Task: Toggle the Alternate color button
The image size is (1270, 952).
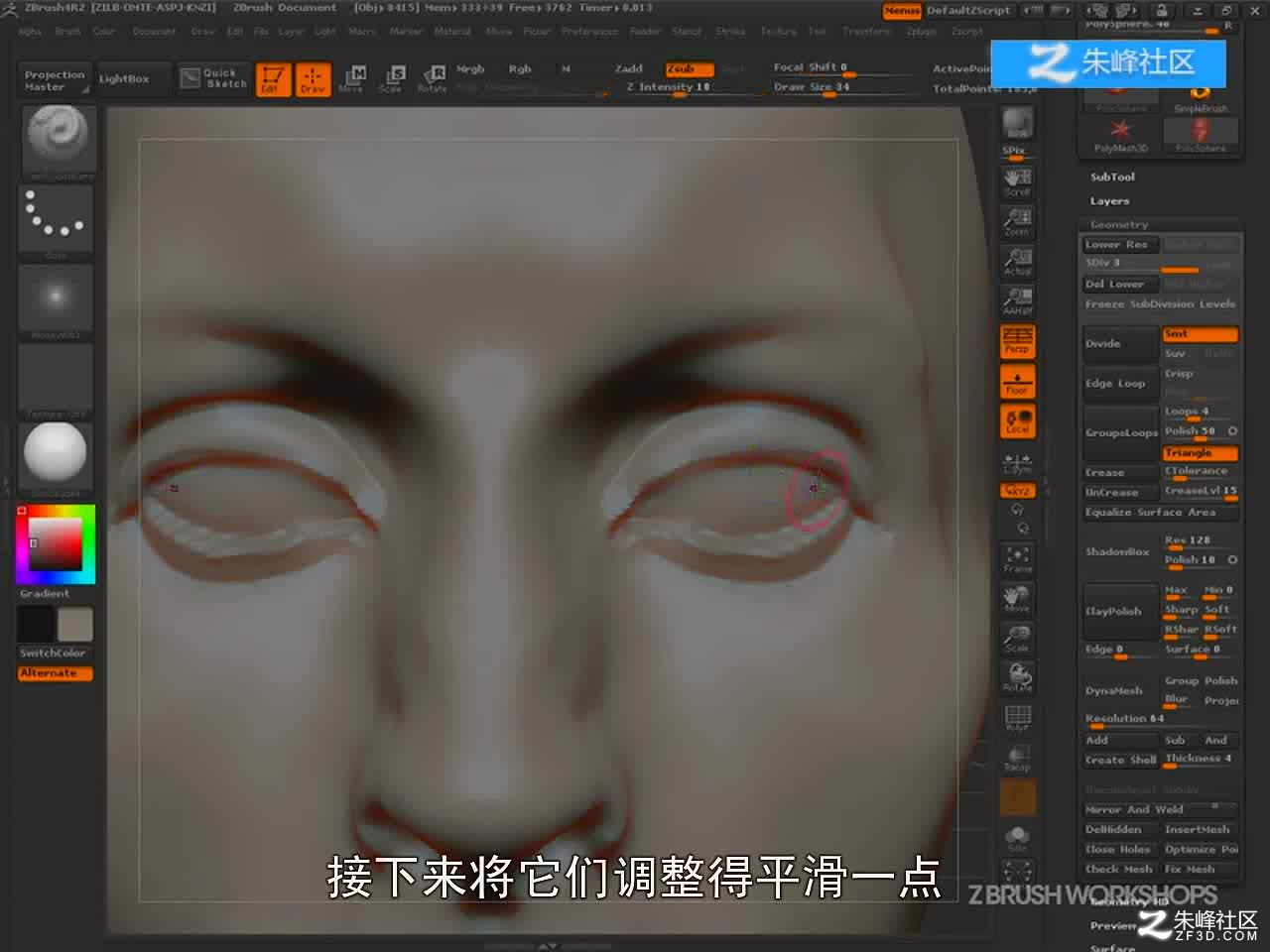Action: [x=56, y=673]
